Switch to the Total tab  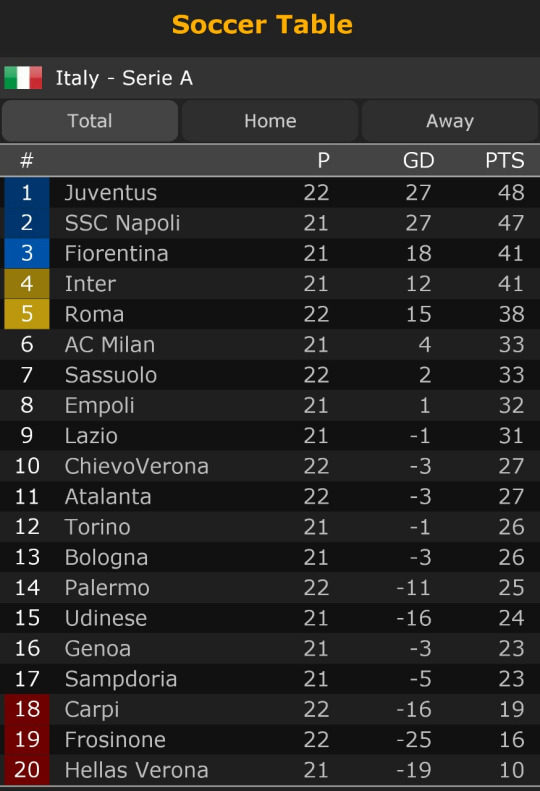(x=90, y=121)
